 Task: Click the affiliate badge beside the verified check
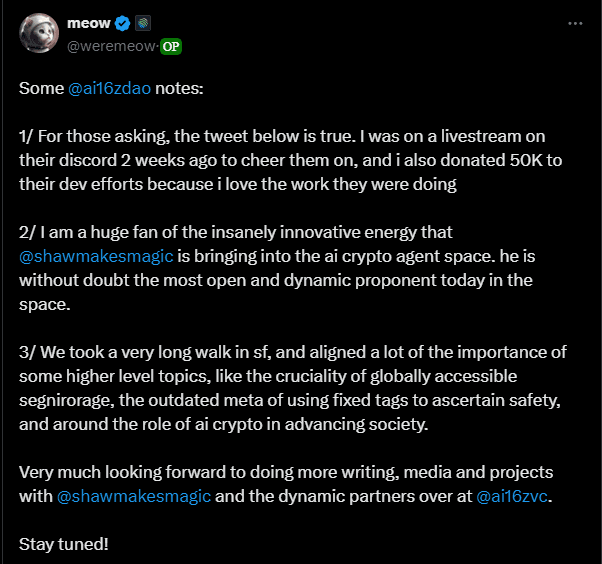click(143, 23)
